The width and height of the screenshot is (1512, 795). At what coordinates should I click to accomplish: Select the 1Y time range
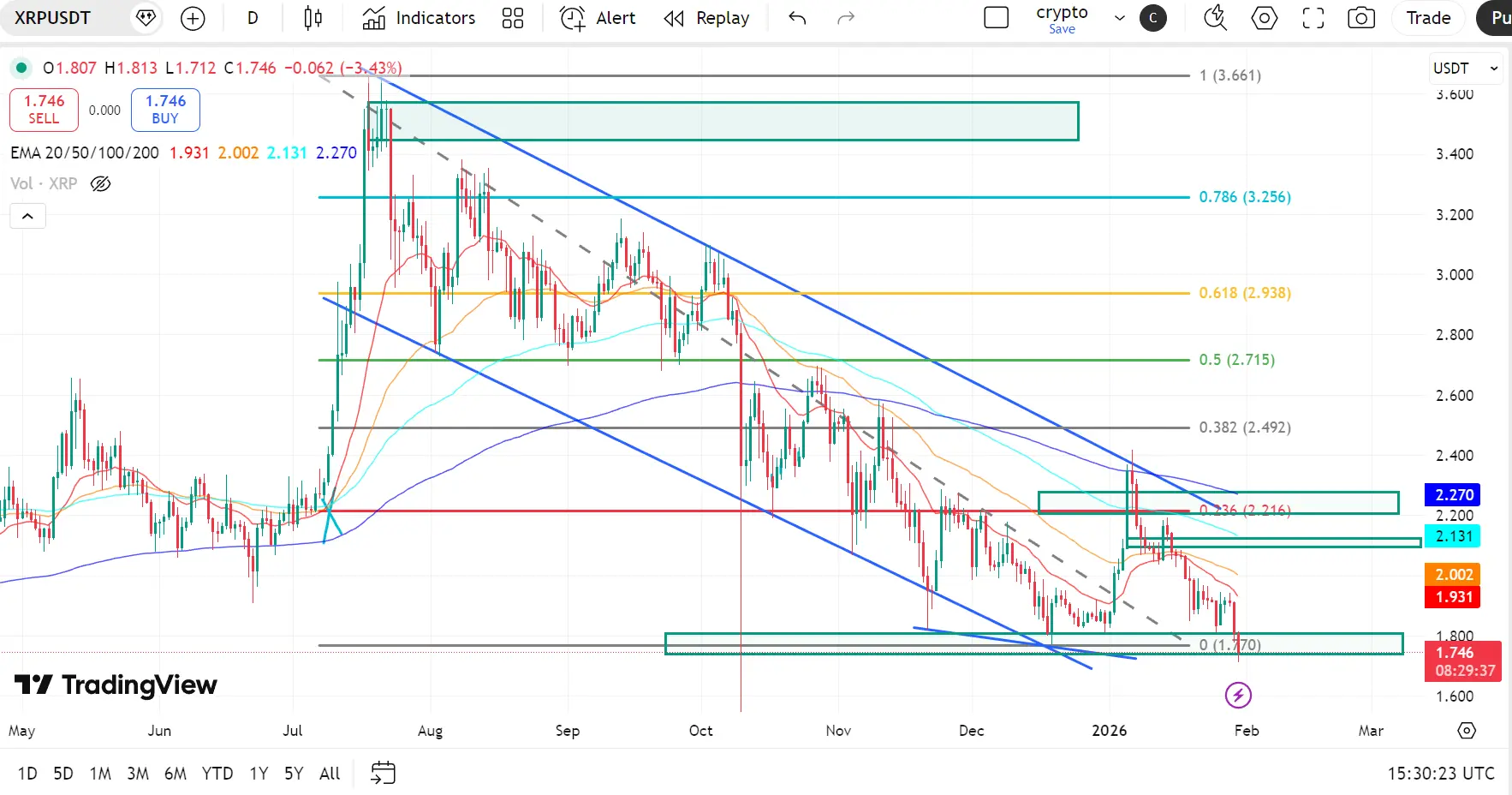pos(259,774)
